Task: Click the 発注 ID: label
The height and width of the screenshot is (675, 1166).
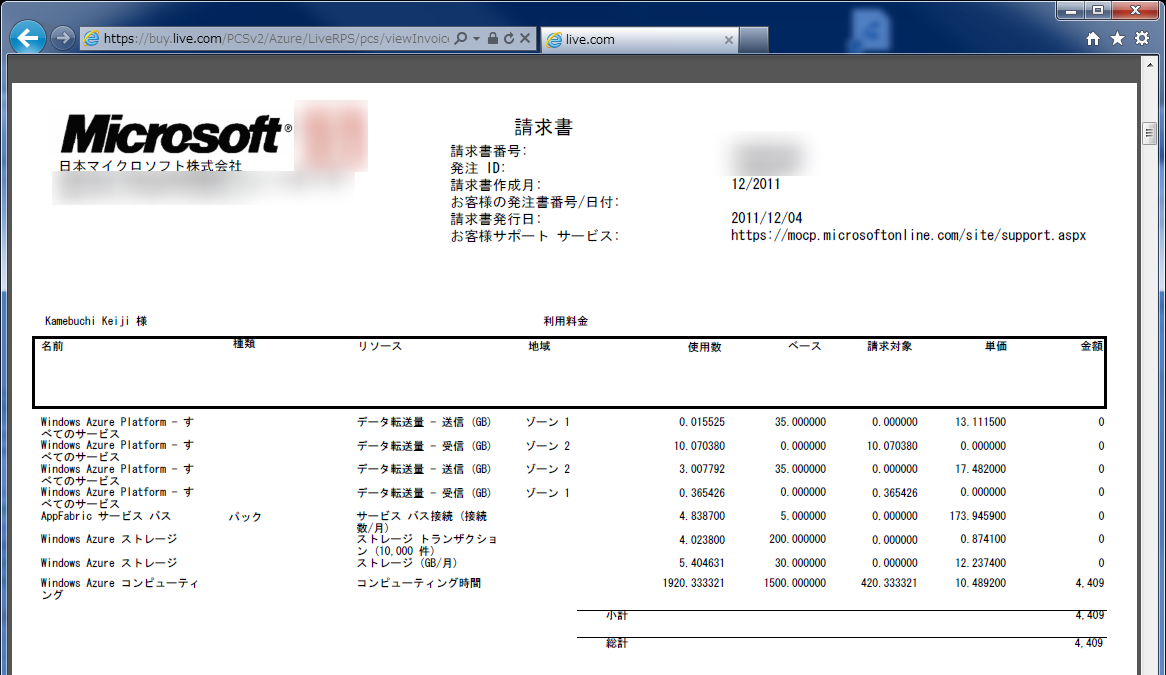Action: coord(477,168)
